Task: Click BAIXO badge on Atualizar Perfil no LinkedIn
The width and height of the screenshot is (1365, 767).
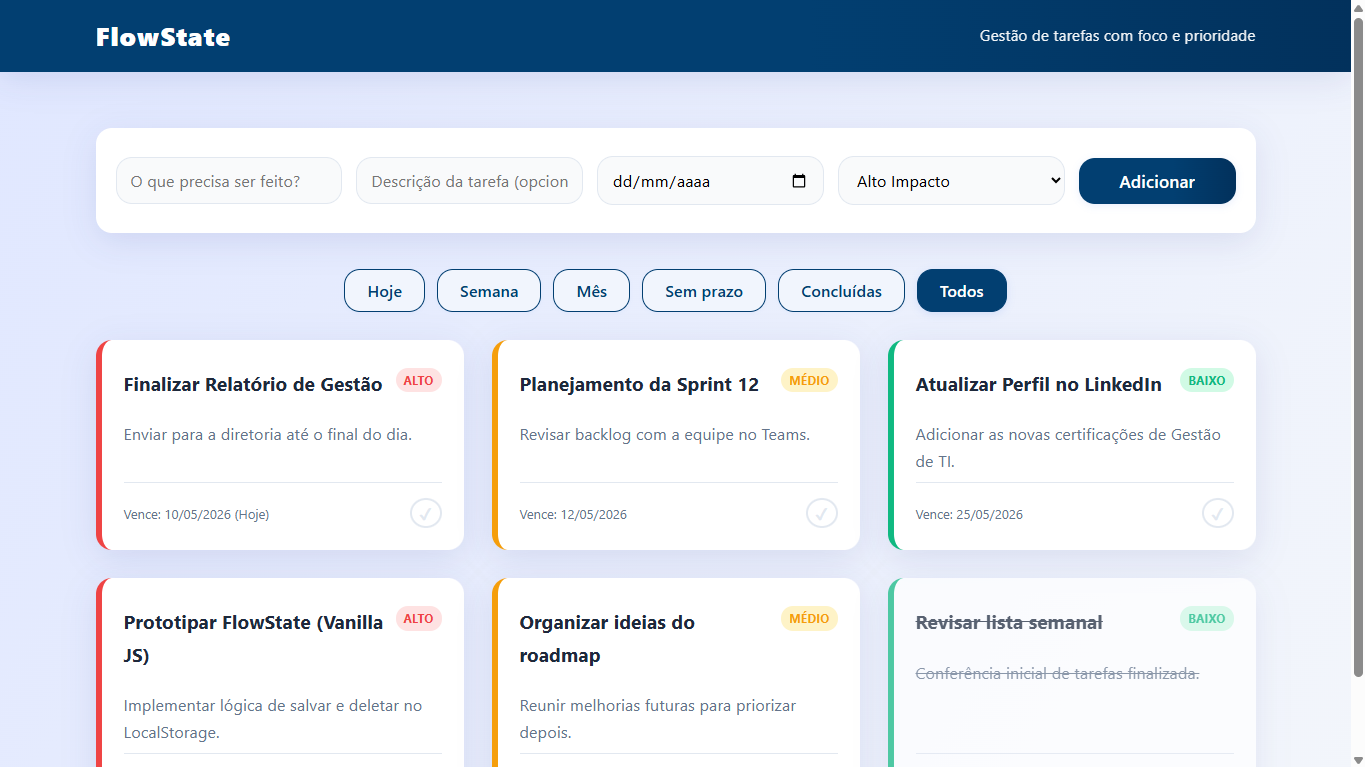Action: tap(1207, 380)
